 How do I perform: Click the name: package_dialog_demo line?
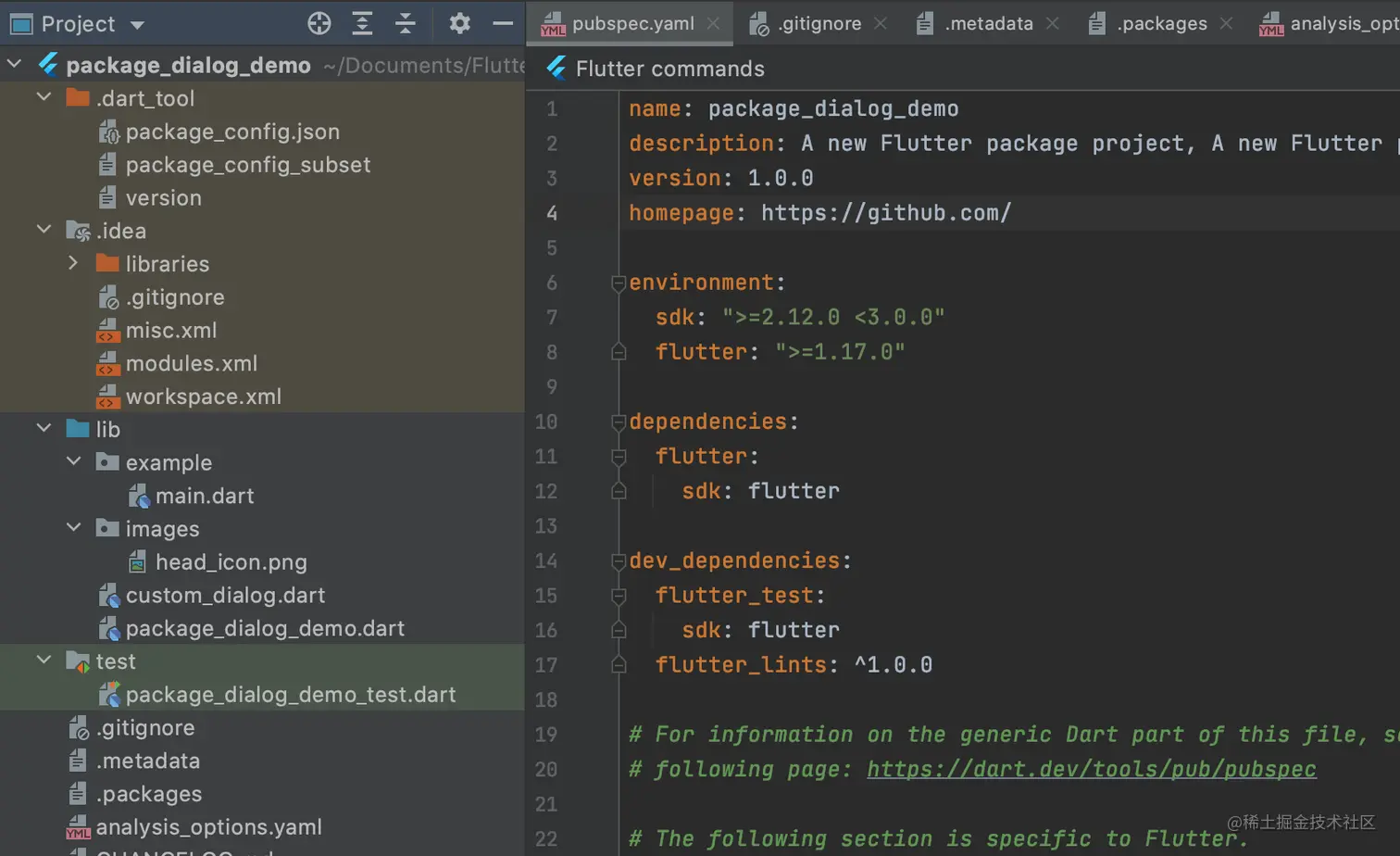coord(794,109)
